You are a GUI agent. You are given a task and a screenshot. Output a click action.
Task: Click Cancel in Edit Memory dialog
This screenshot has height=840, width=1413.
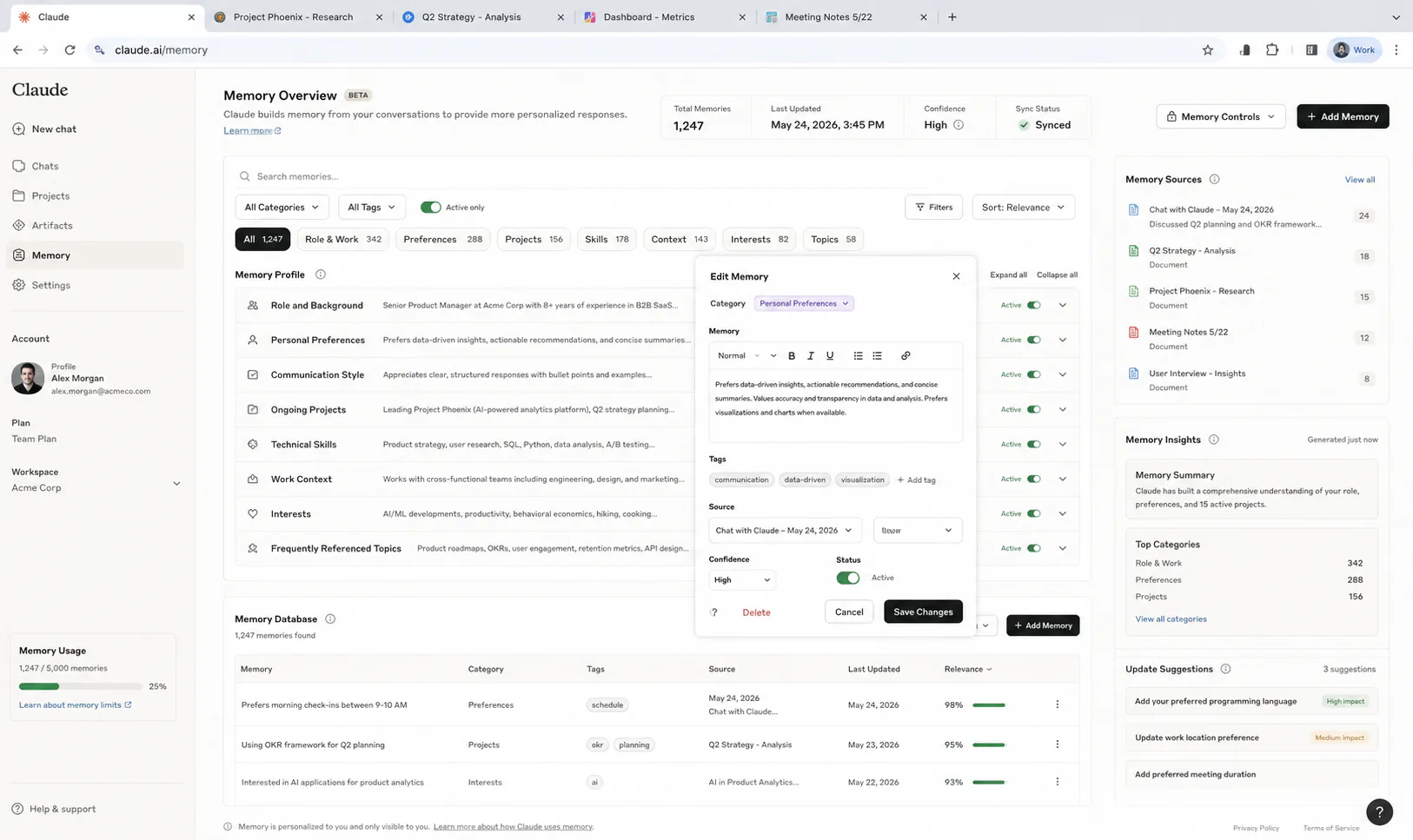(x=849, y=612)
